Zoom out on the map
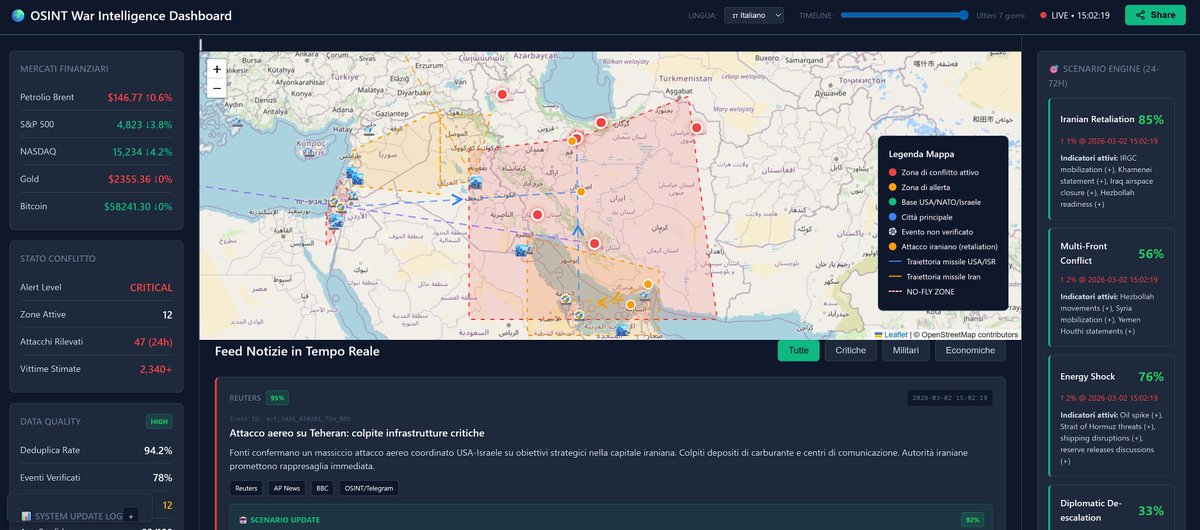Viewport: 1200px width, 530px height. [217, 87]
